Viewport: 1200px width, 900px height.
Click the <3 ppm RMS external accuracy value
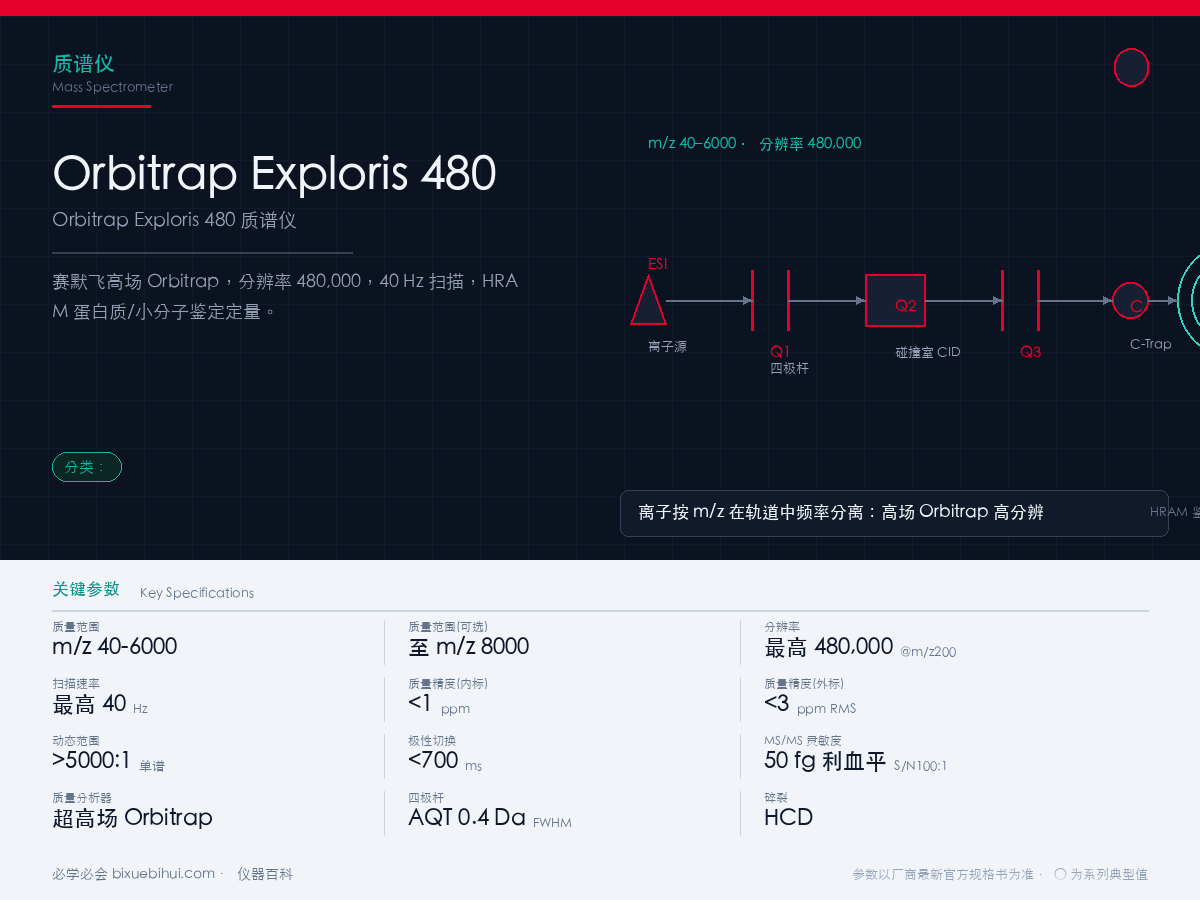(810, 704)
